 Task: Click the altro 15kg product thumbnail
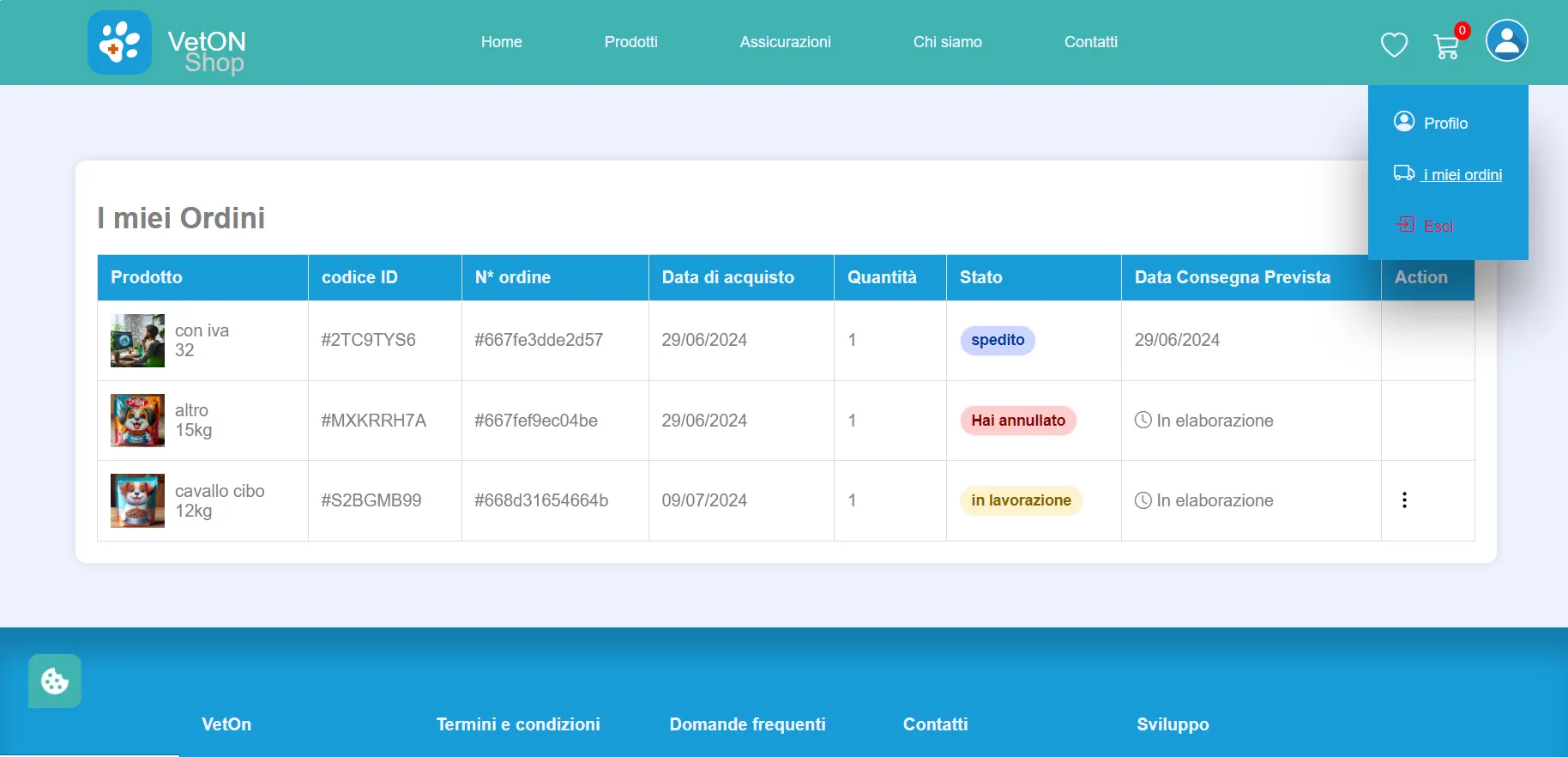click(x=137, y=421)
